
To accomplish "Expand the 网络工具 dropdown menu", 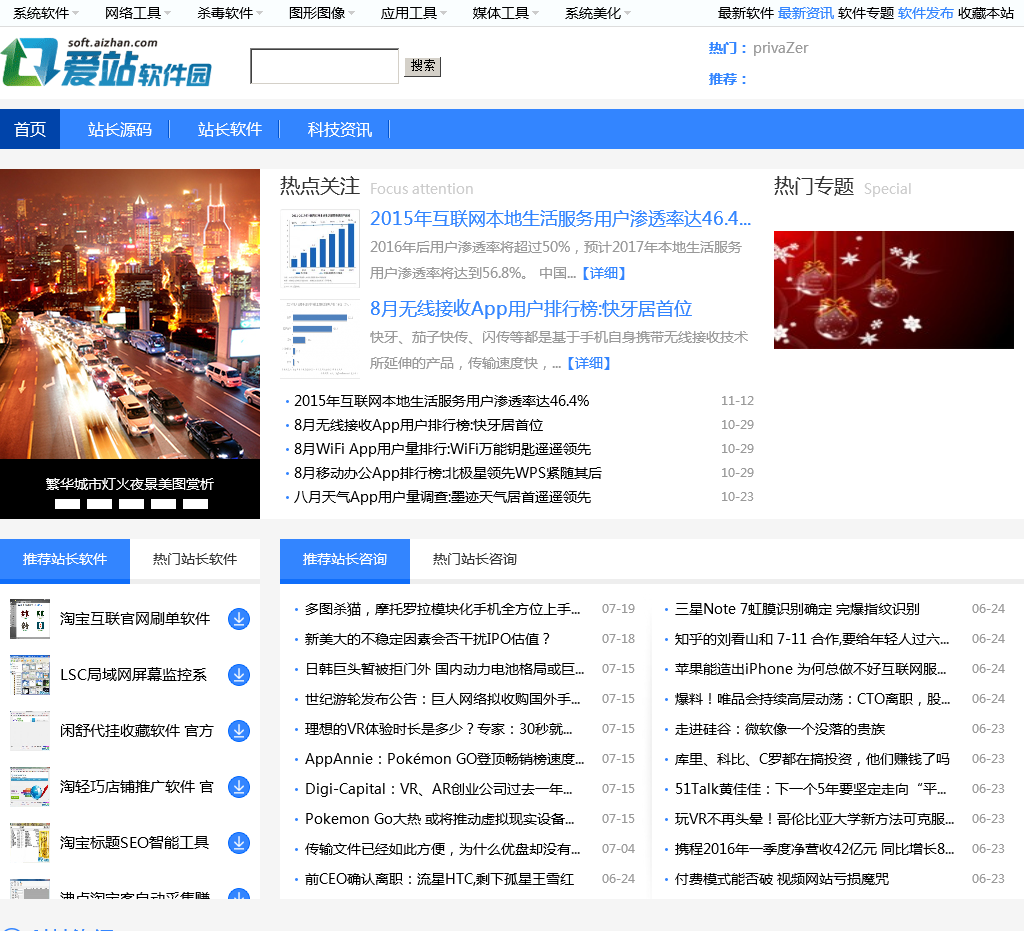I will 138,13.
